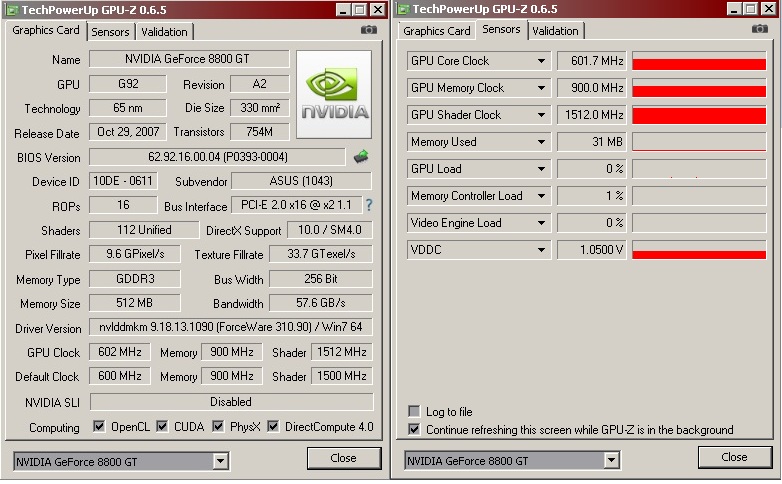Maximize the right GPU-Z window

(751, 9)
